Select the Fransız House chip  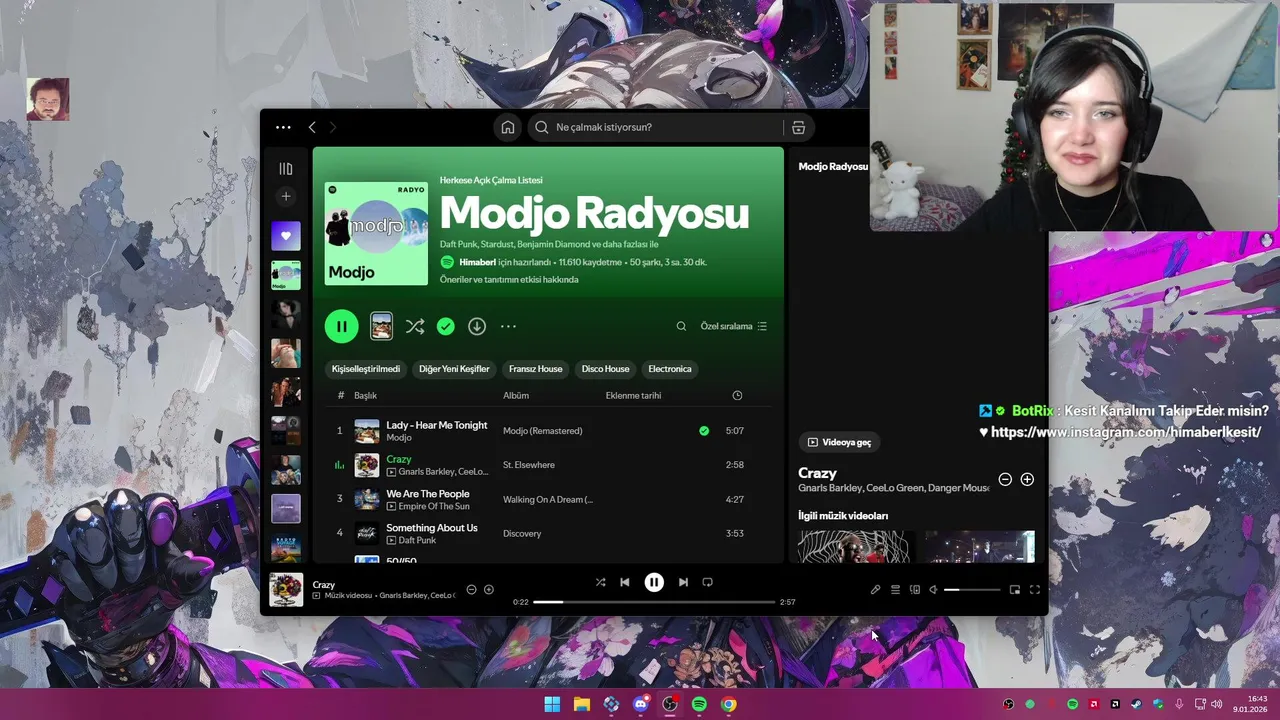coord(536,369)
